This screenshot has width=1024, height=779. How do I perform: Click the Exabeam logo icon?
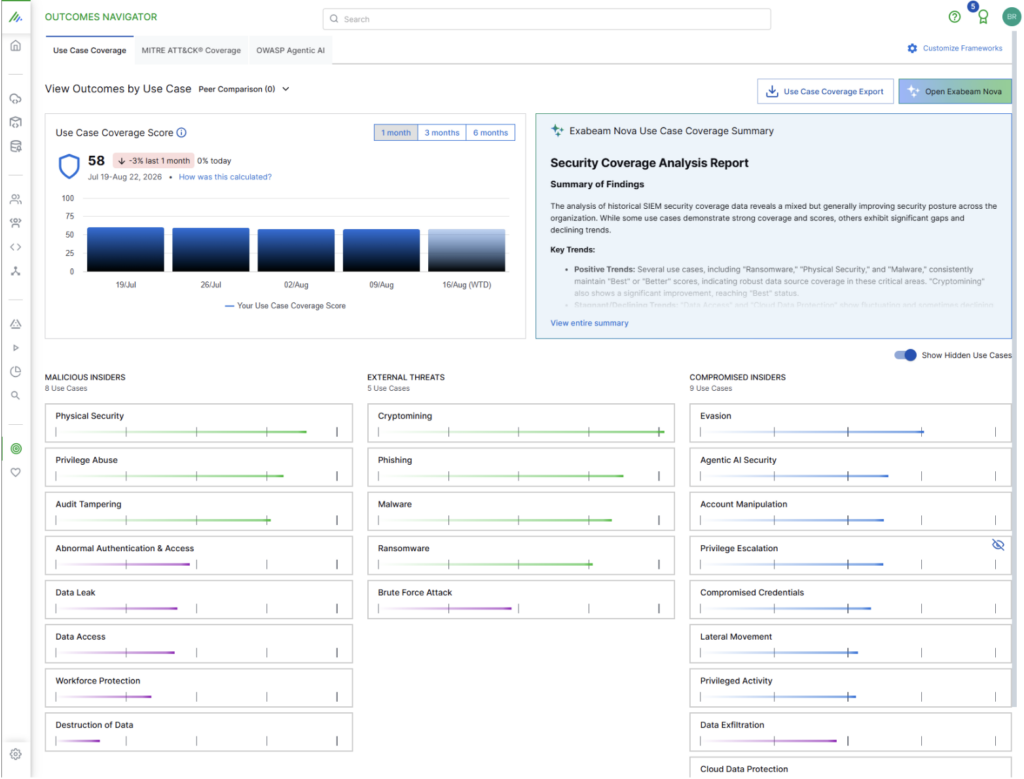click(x=16, y=18)
